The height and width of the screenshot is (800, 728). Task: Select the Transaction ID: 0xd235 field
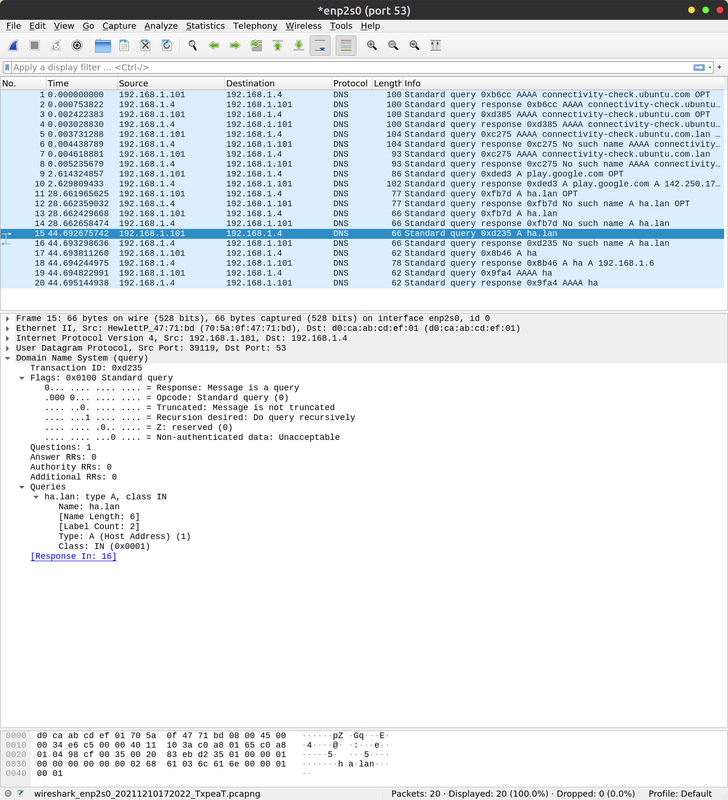(x=86, y=368)
